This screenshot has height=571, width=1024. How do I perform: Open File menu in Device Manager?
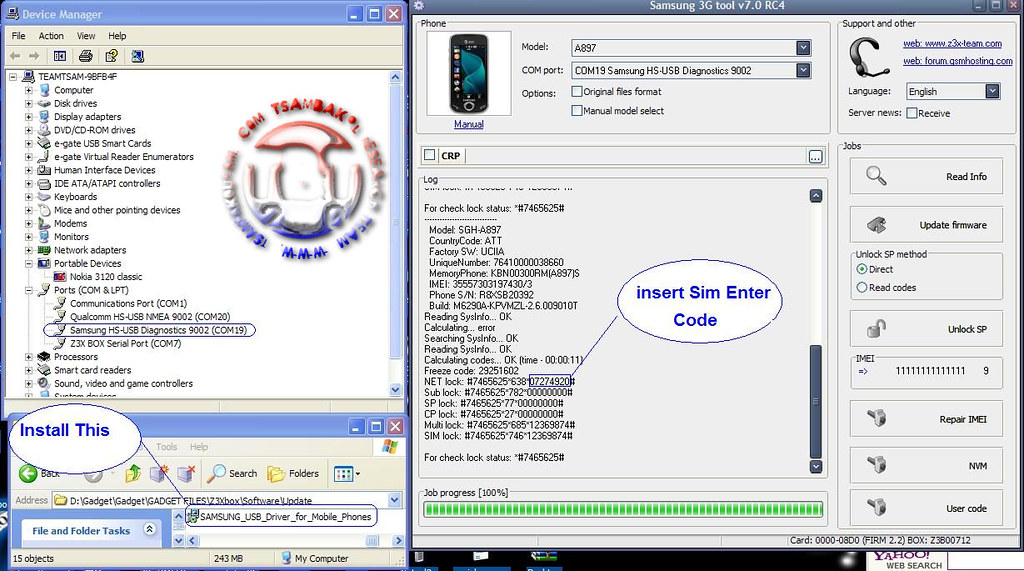coord(19,36)
